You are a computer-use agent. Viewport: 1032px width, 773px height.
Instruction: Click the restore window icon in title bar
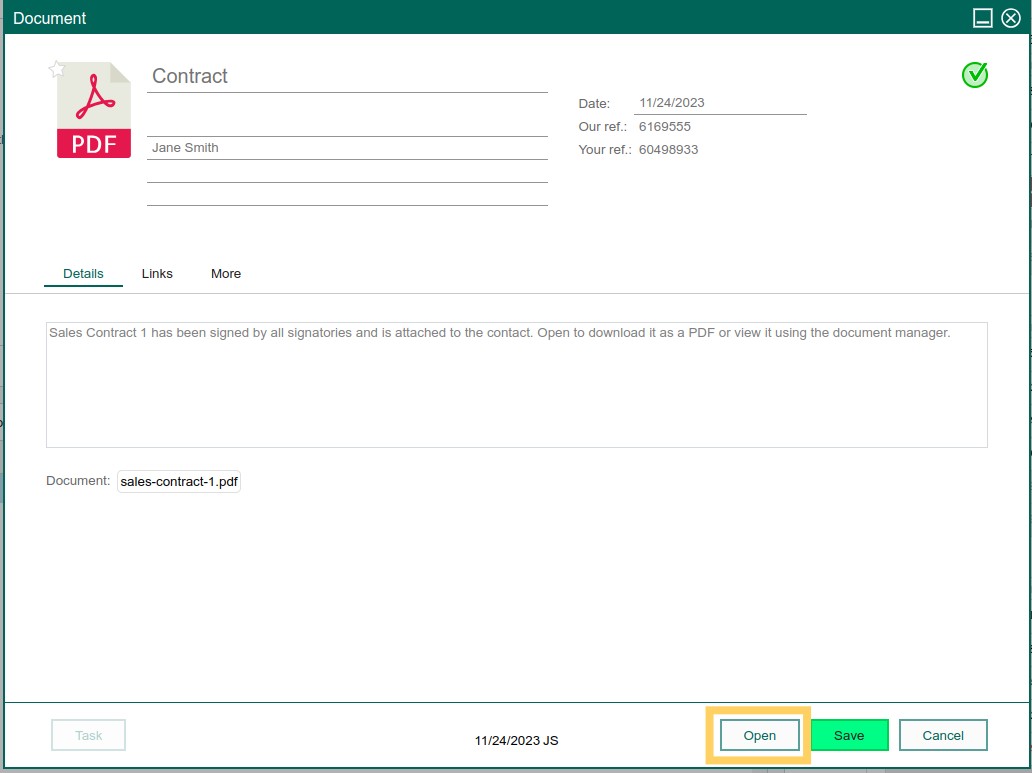(983, 17)
